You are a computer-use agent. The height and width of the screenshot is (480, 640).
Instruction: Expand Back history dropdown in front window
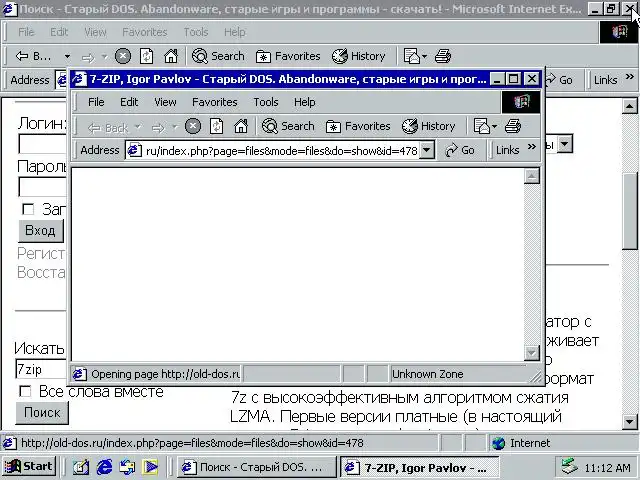pyautogui.click(x=138, y=127)
